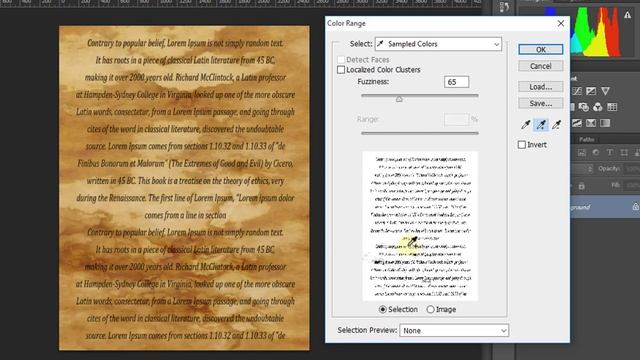
Task: Open the Select Sampled Colors dropdown
Action: [x=438, y=44]
